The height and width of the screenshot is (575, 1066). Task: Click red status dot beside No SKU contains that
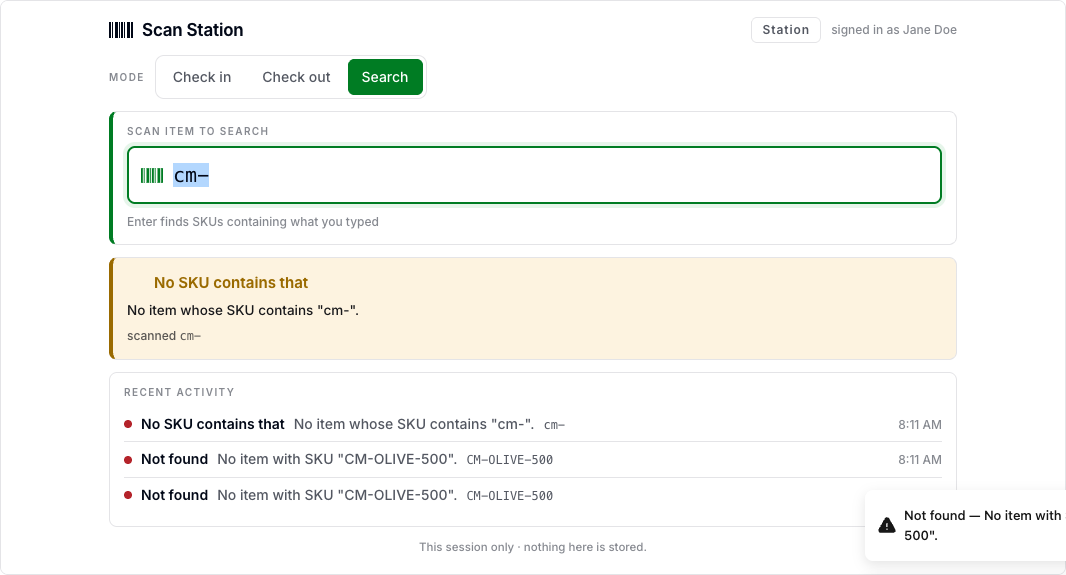[x=128, y=424]
